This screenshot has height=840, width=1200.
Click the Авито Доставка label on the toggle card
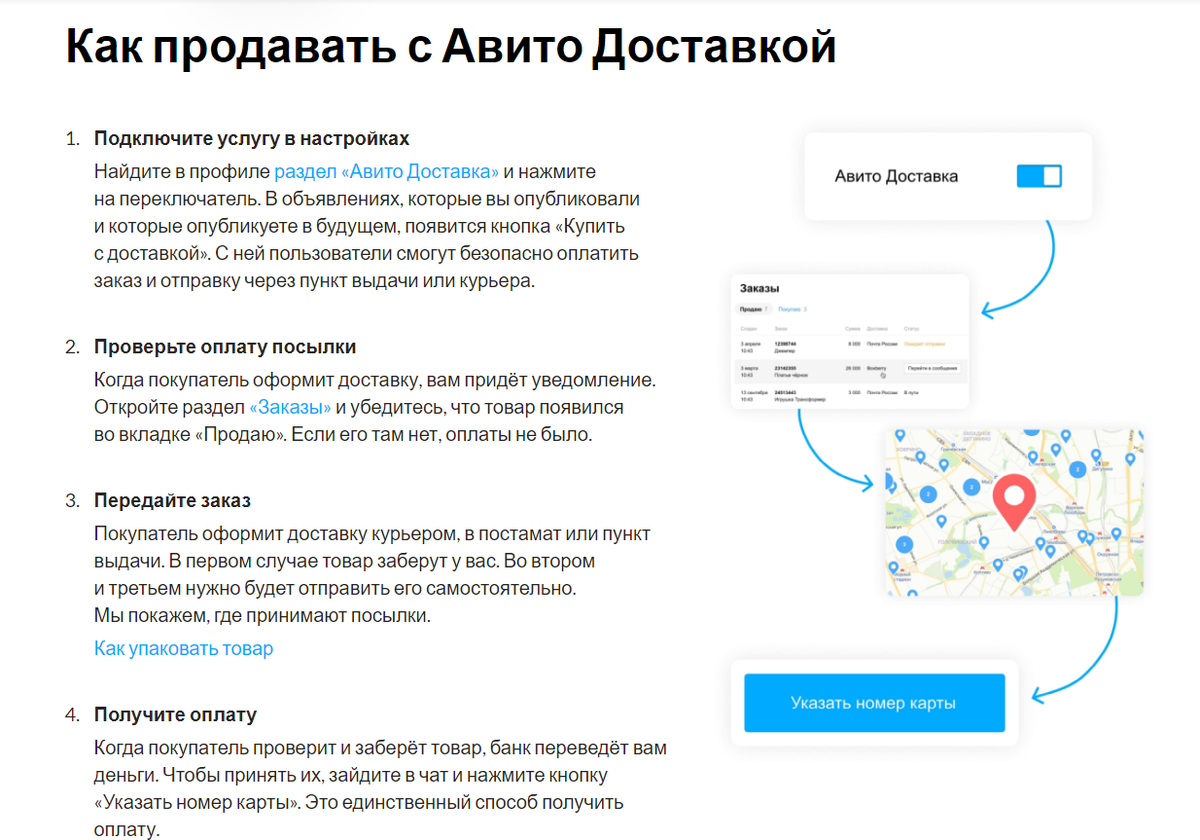coord(896,177)
